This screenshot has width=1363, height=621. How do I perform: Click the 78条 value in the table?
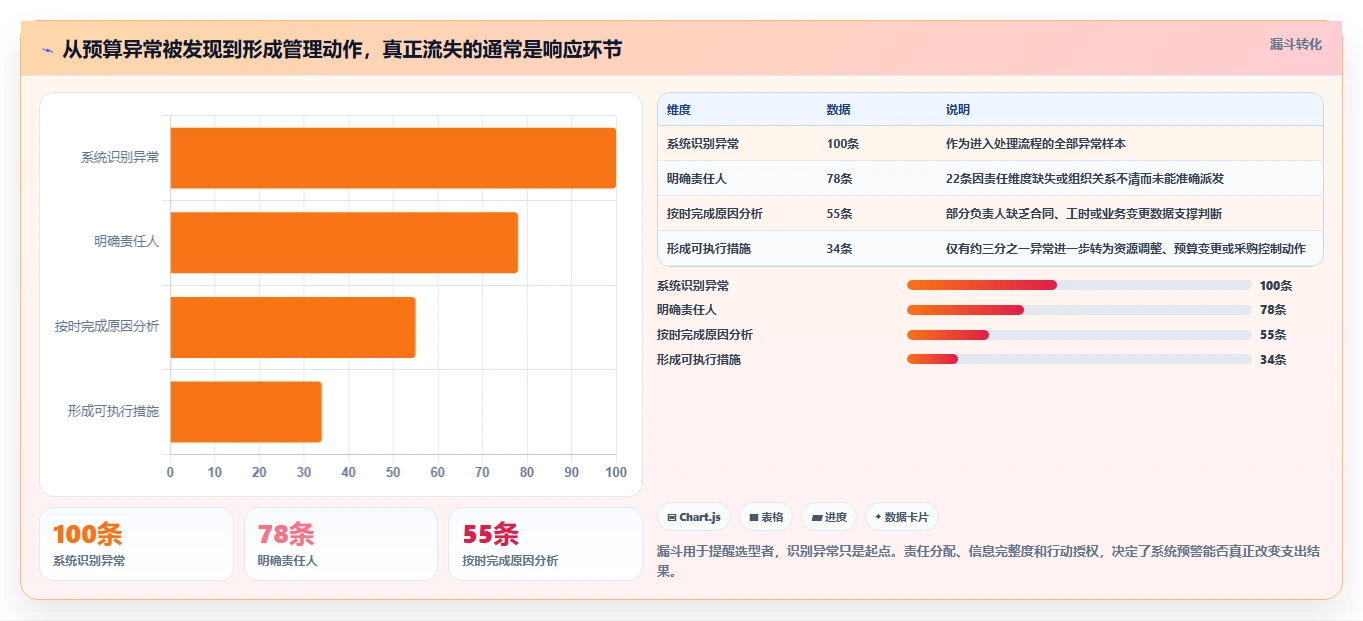[x=840, y=179]
